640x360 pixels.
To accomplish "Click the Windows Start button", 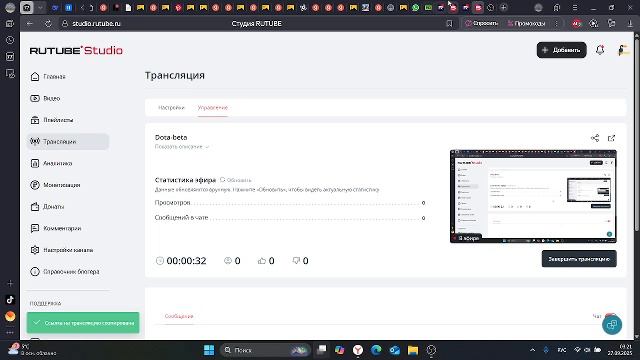I will coord(209,350).
